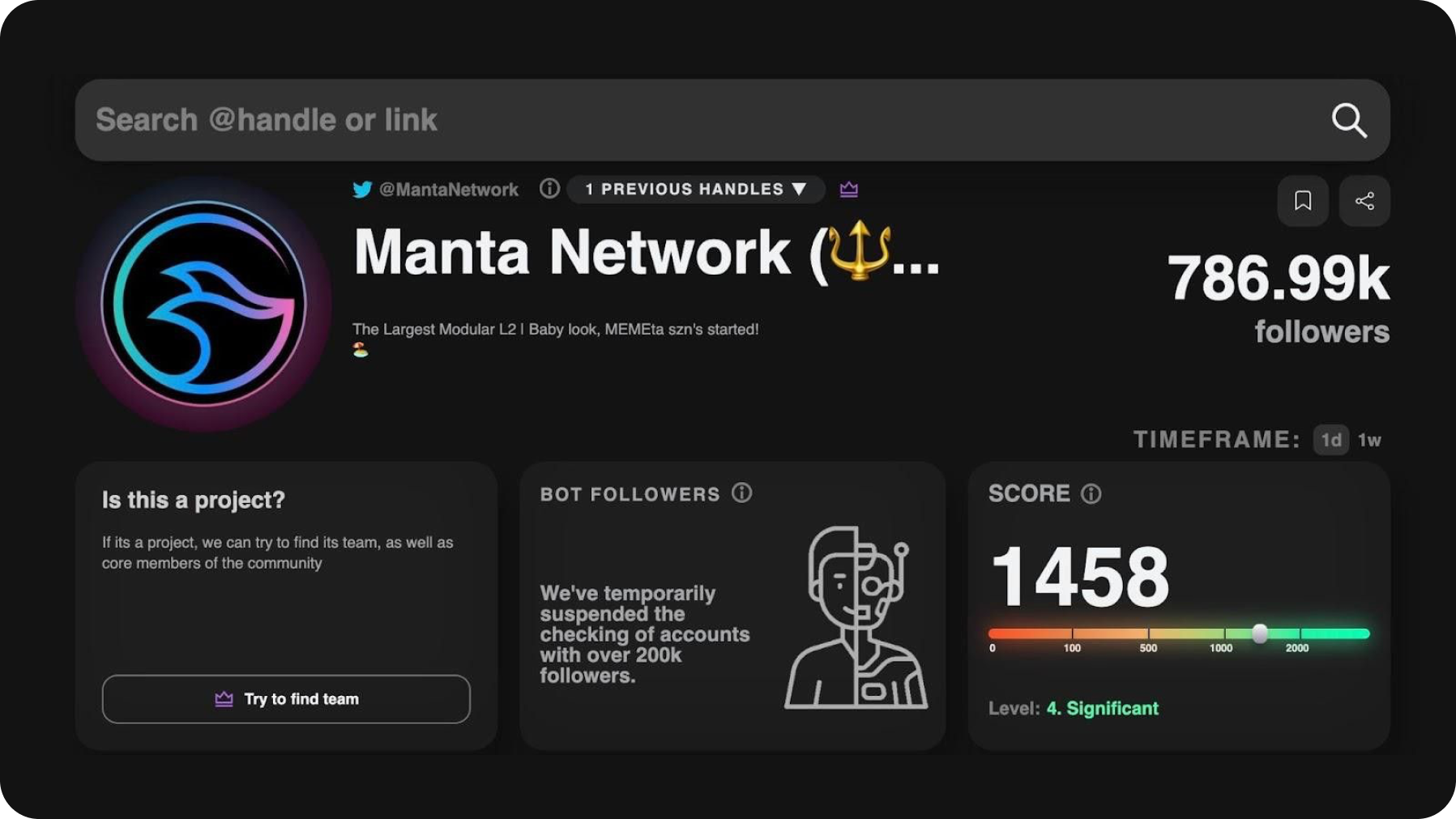Viewport: 1456px width, 819px height.
Task: Click the Twitter bird icon near the handle
Action: coord(362,190)
